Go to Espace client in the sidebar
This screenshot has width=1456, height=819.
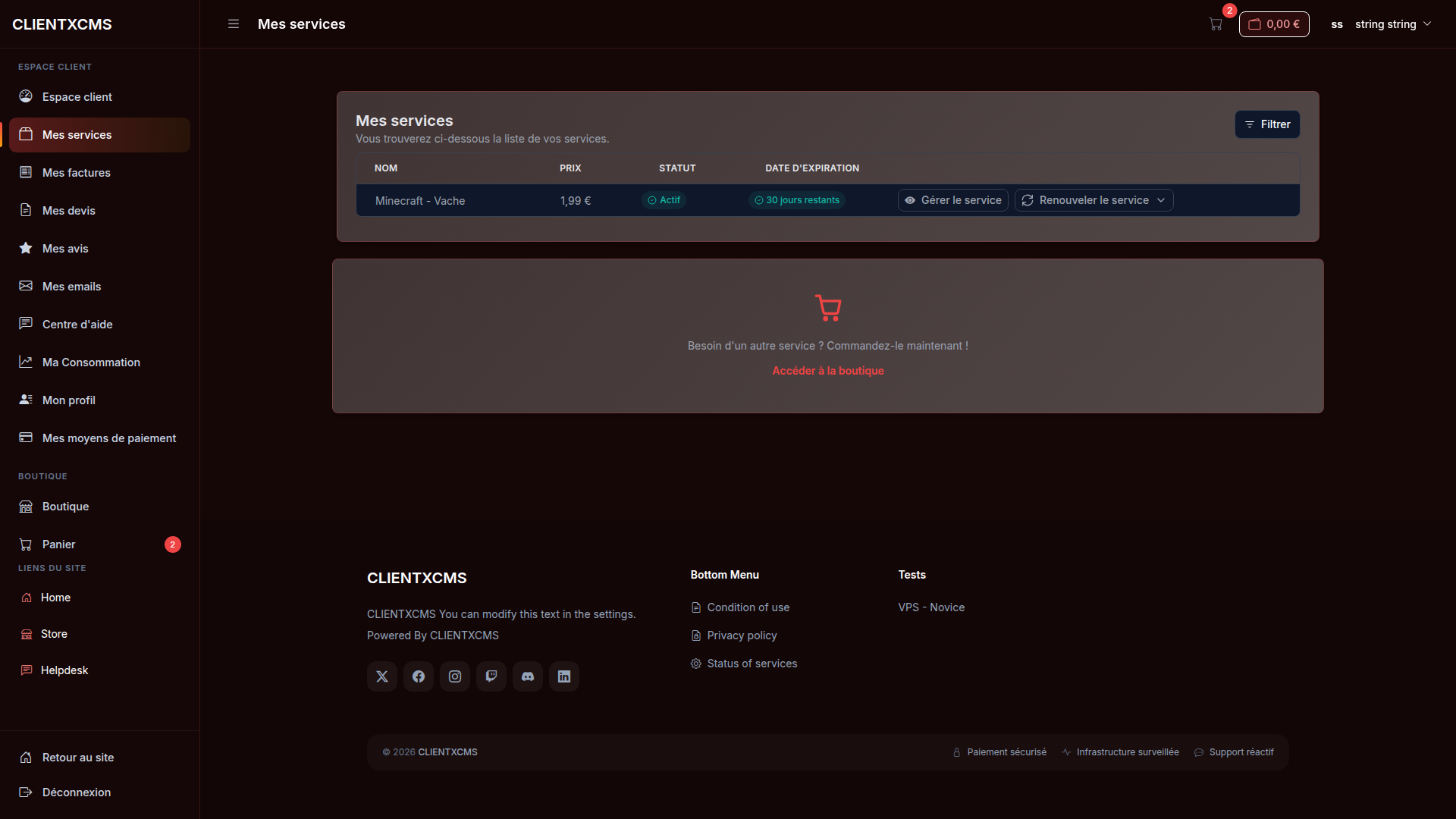point(99,97)
